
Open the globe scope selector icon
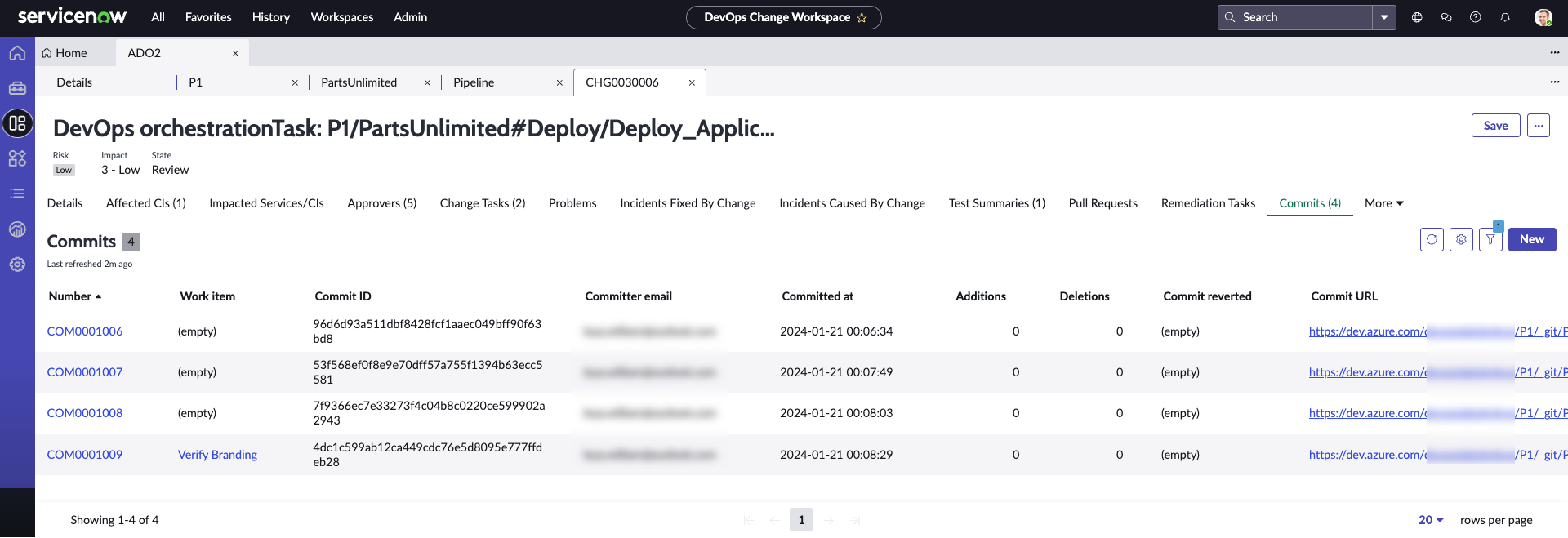click(x=1417, y=17)
